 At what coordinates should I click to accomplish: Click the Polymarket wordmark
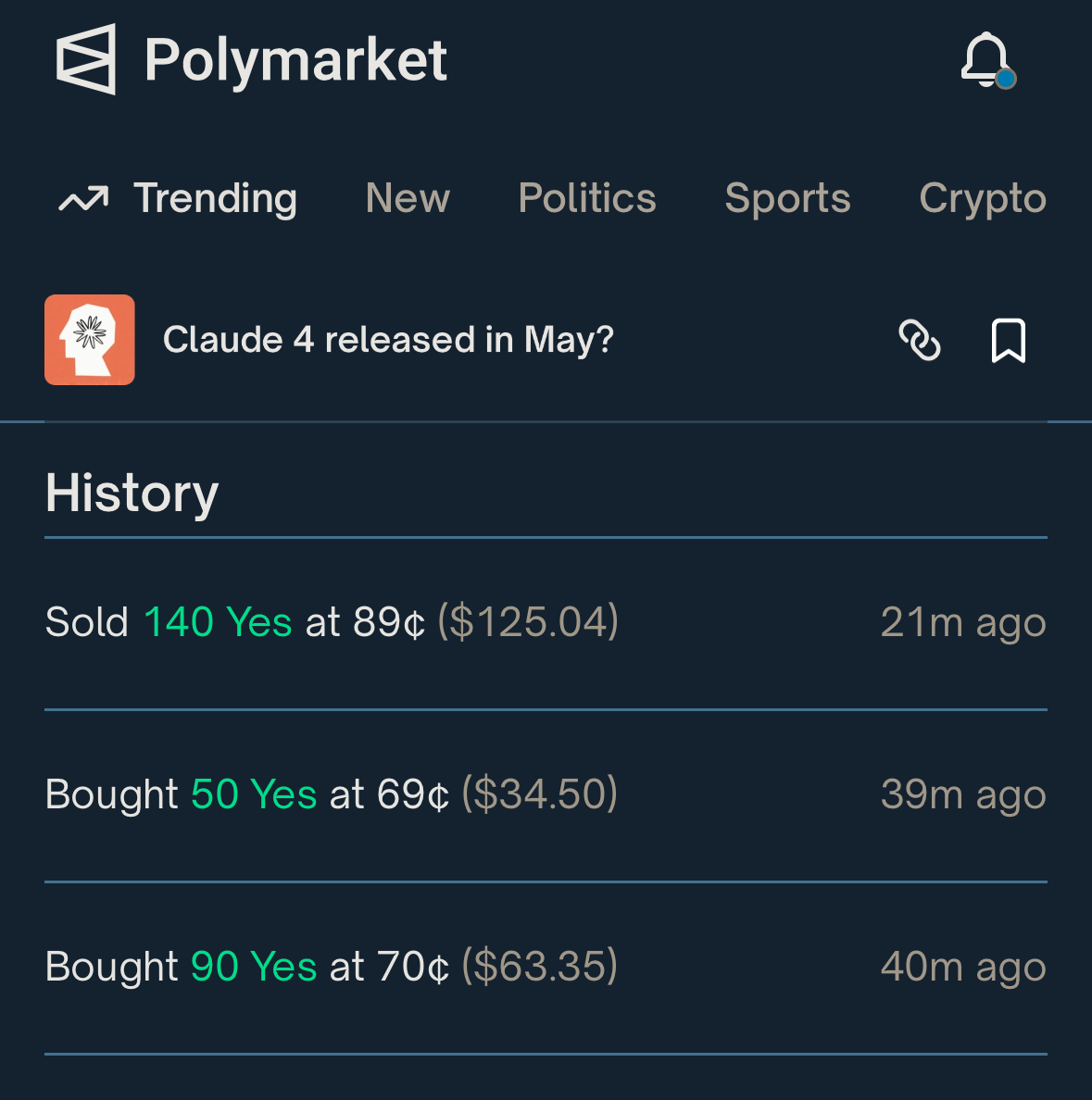[295, 62]
